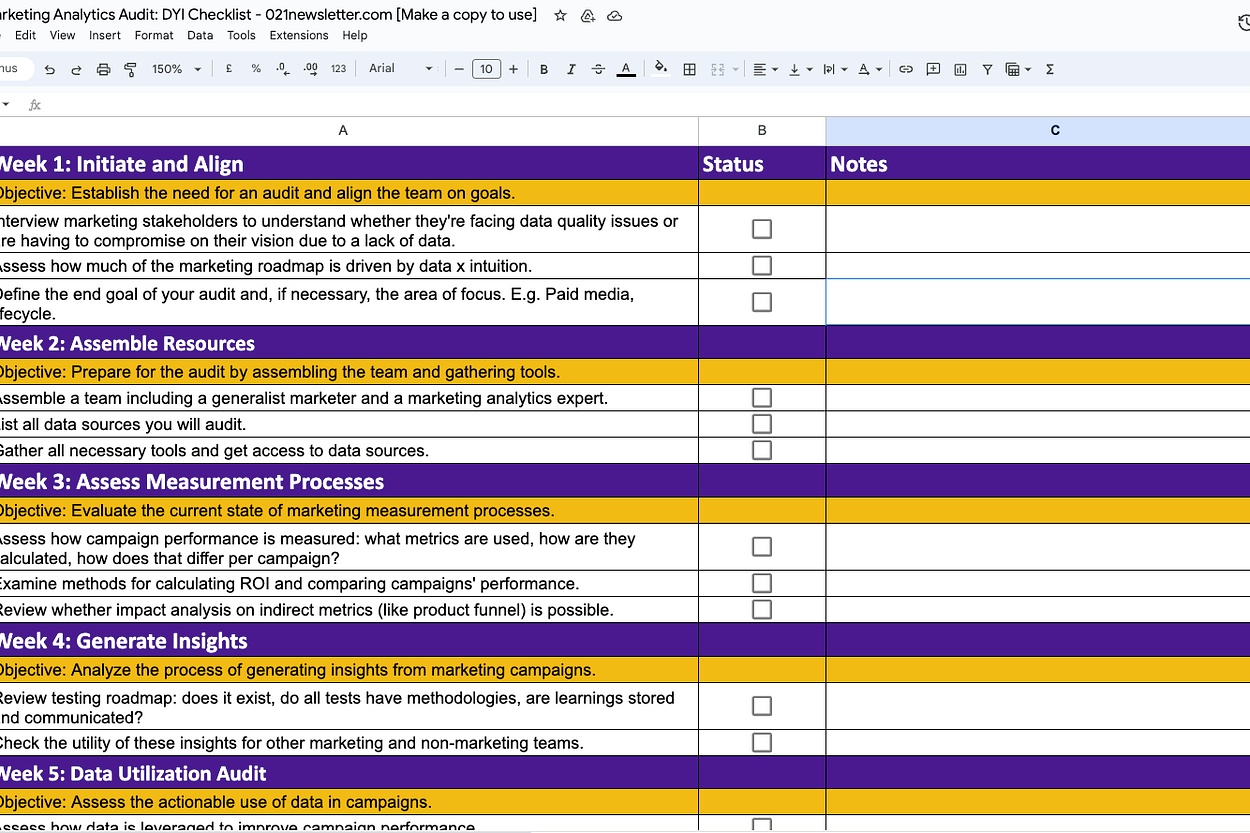Open the Data menu
Image resolution: width=1250 pixels, height=833 pixels.
[x=200, y=35]
